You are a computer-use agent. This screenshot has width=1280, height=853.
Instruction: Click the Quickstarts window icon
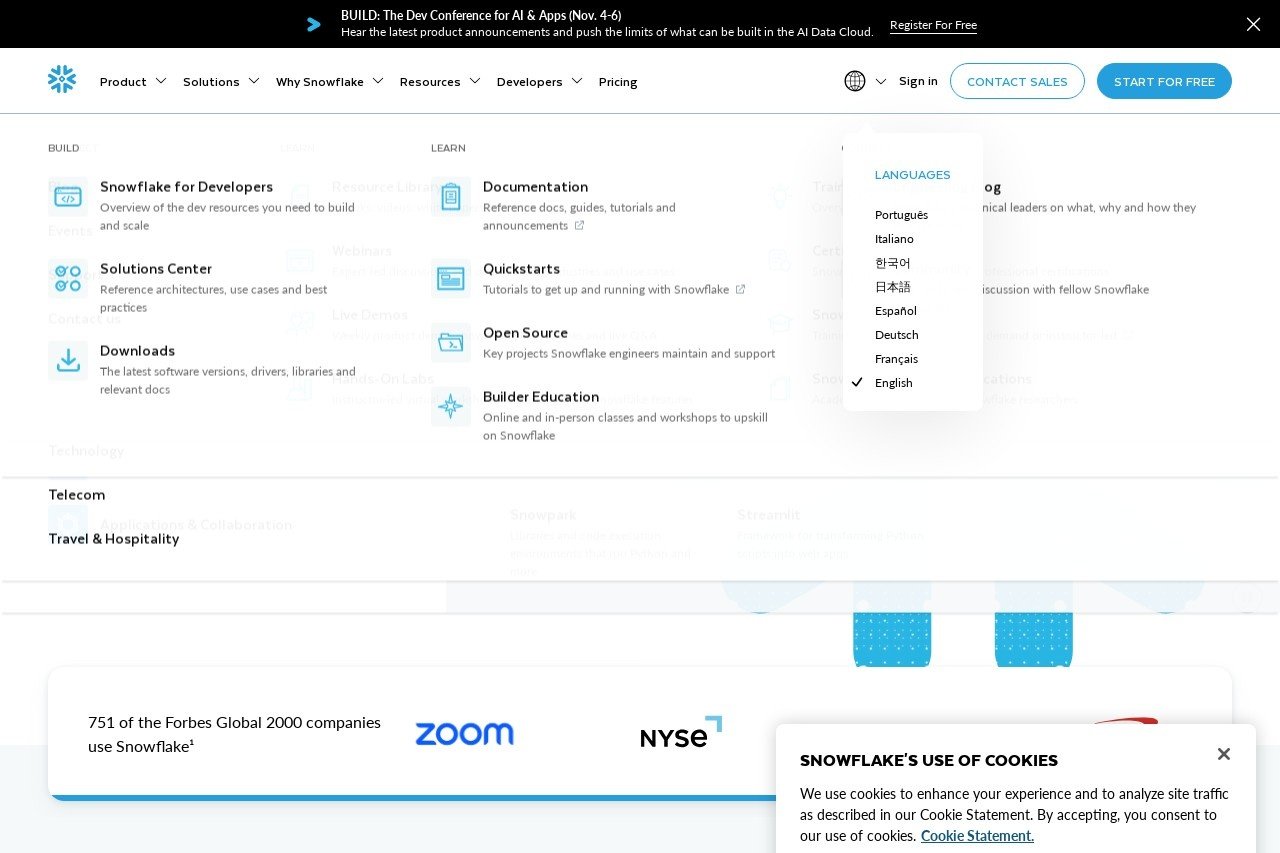[x=451, y=279]
